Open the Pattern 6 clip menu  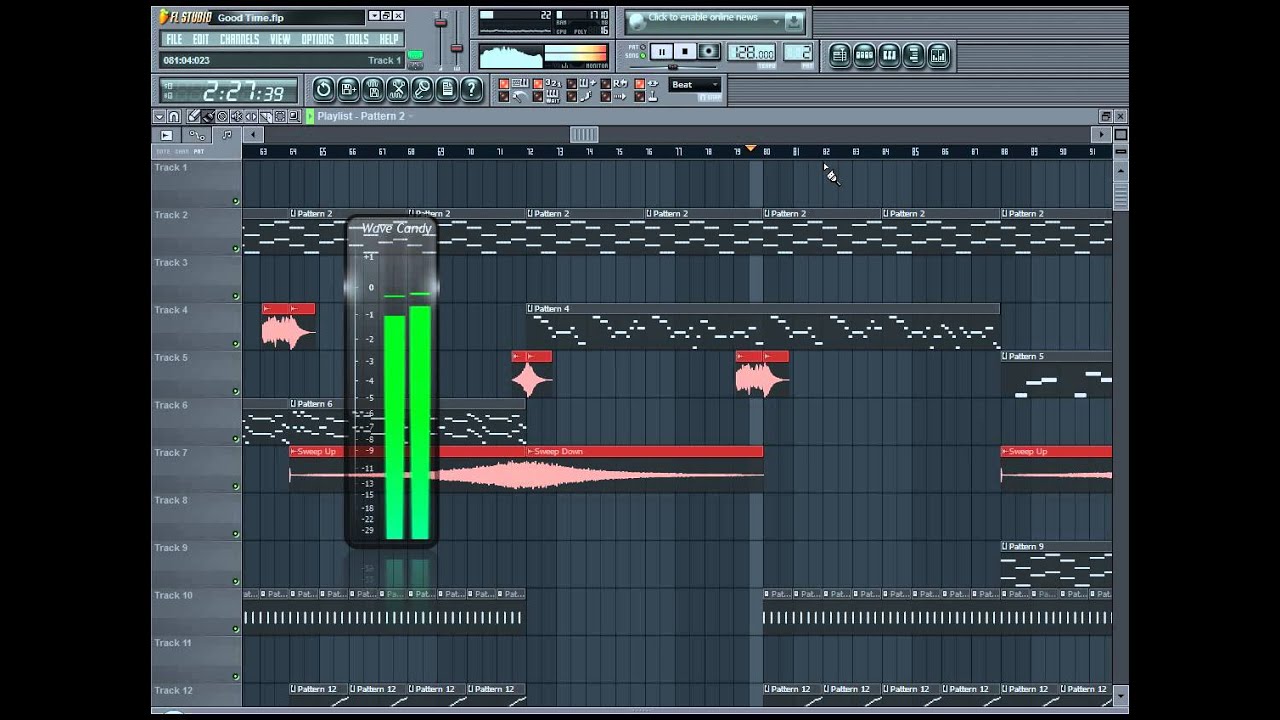coord(294,404)
